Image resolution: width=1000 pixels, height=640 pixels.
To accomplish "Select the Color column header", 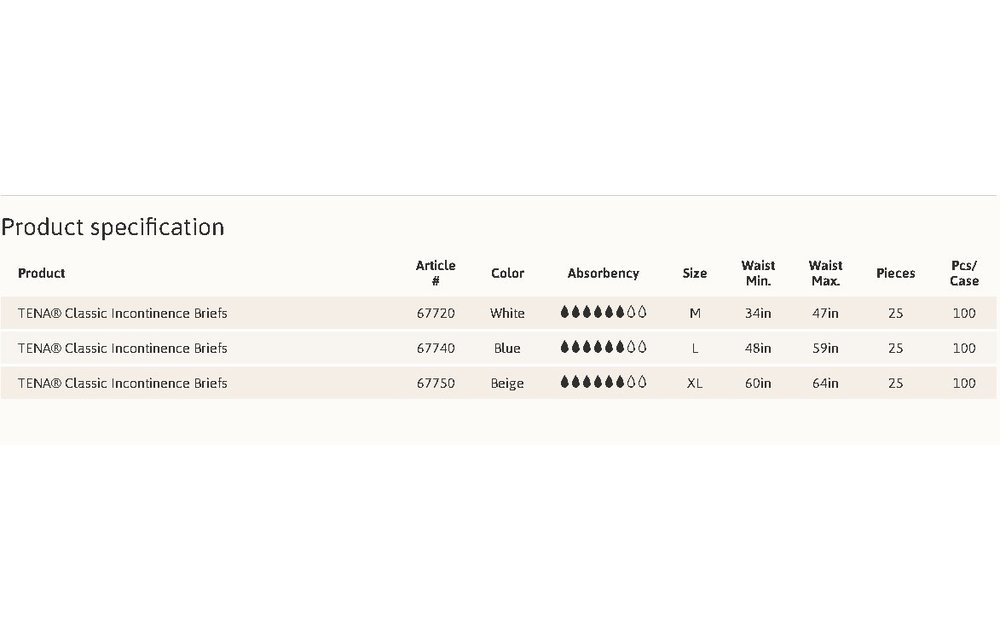I will (x=508, y=273).
